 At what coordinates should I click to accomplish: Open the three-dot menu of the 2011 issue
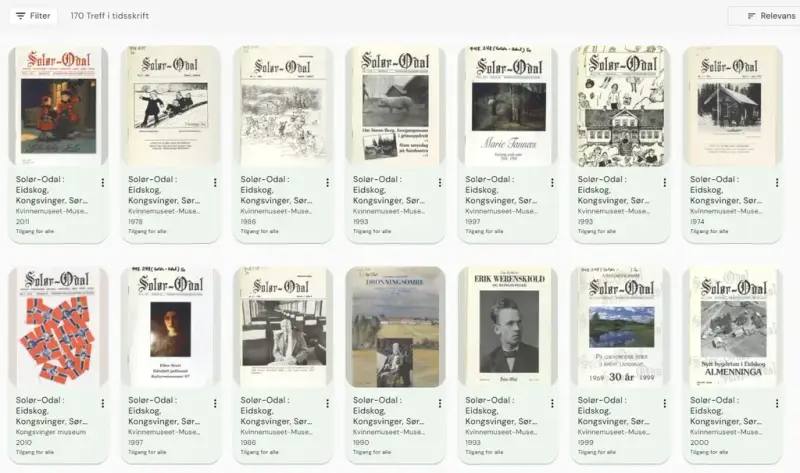pos(103,183)
